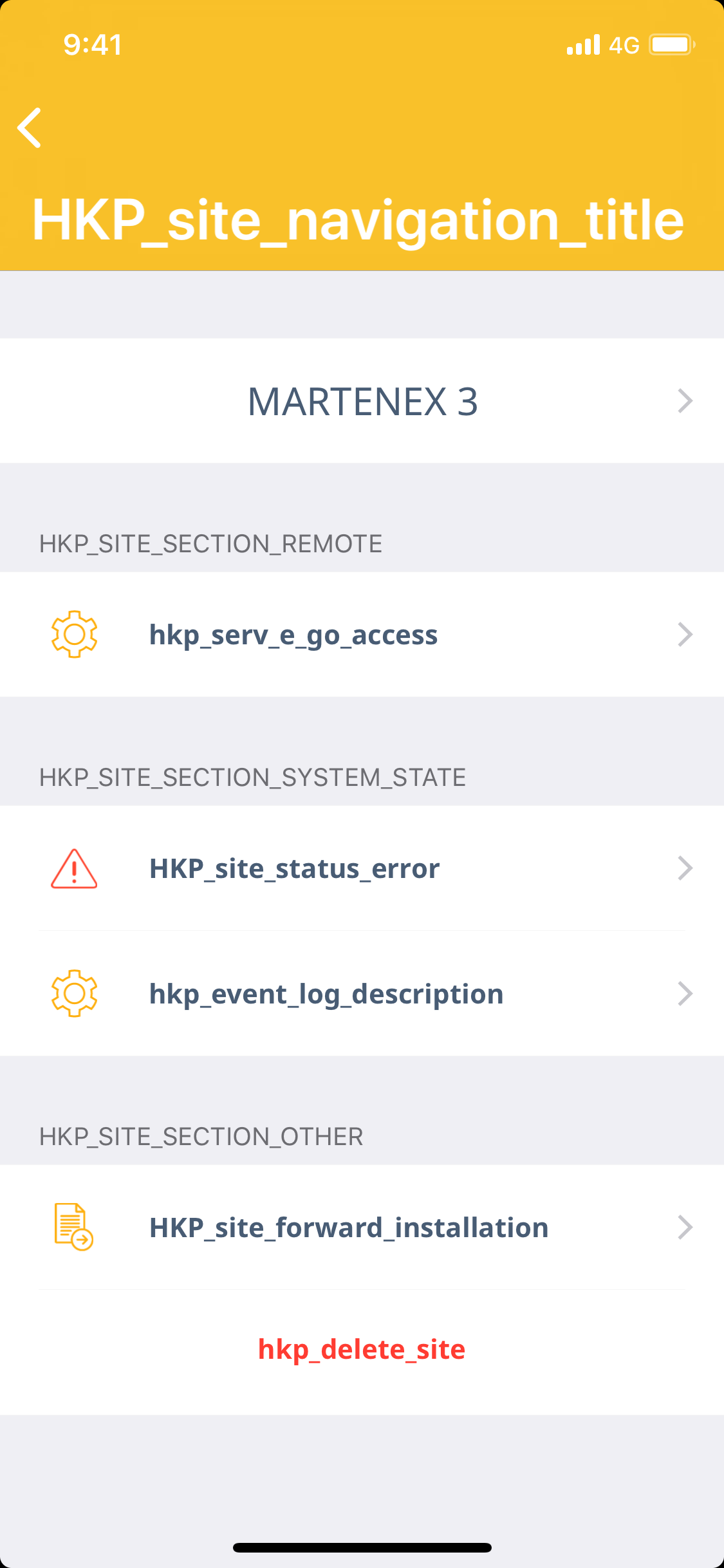The height and width of the screenshot is (1568, 724).
Task: Tap the home indicator bar
Action: coord(362,1547)
